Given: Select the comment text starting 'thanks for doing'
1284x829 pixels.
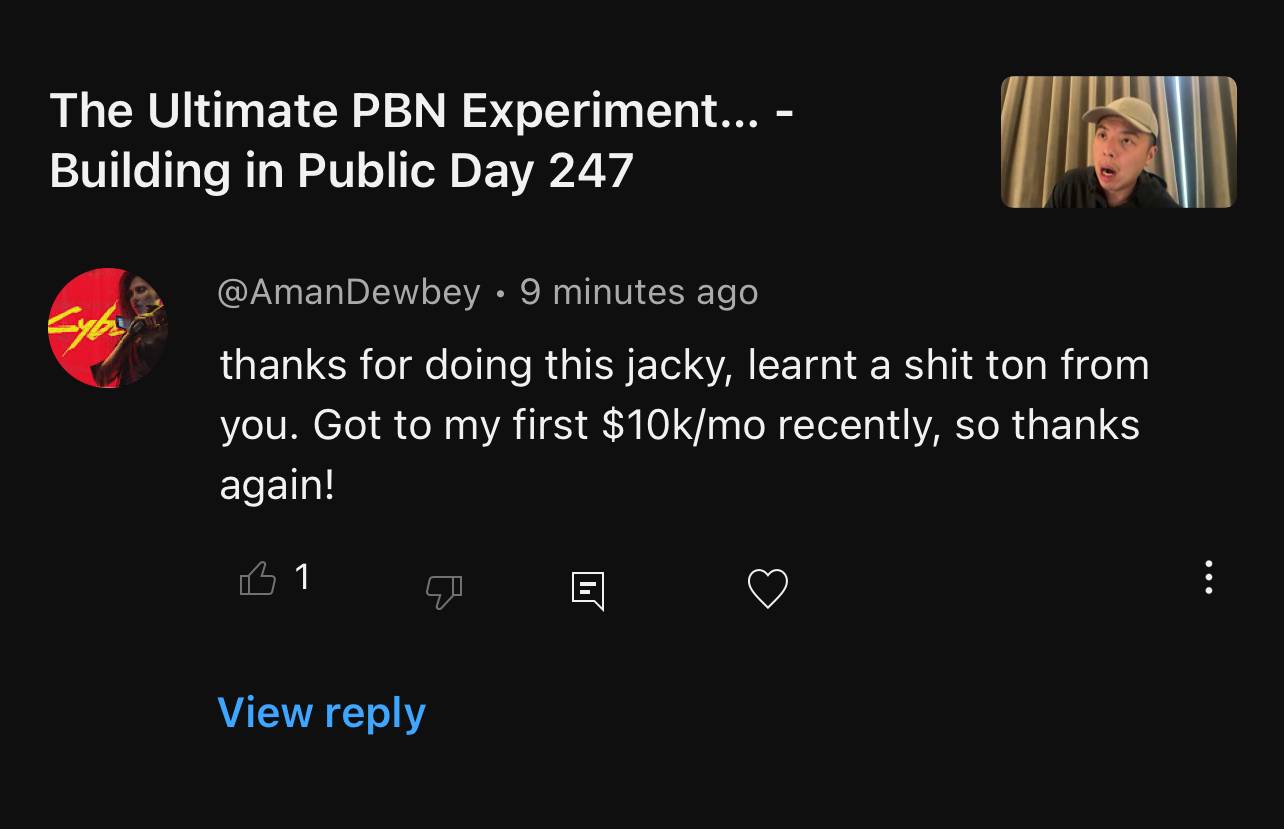Looking at the screenshot, I should coord(684,425).
